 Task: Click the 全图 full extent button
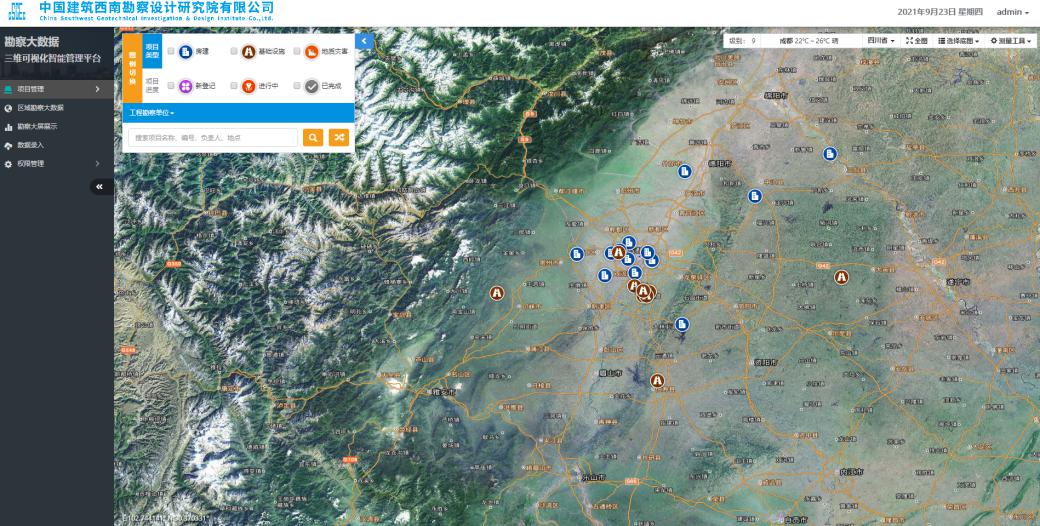[x=916, y=41]
